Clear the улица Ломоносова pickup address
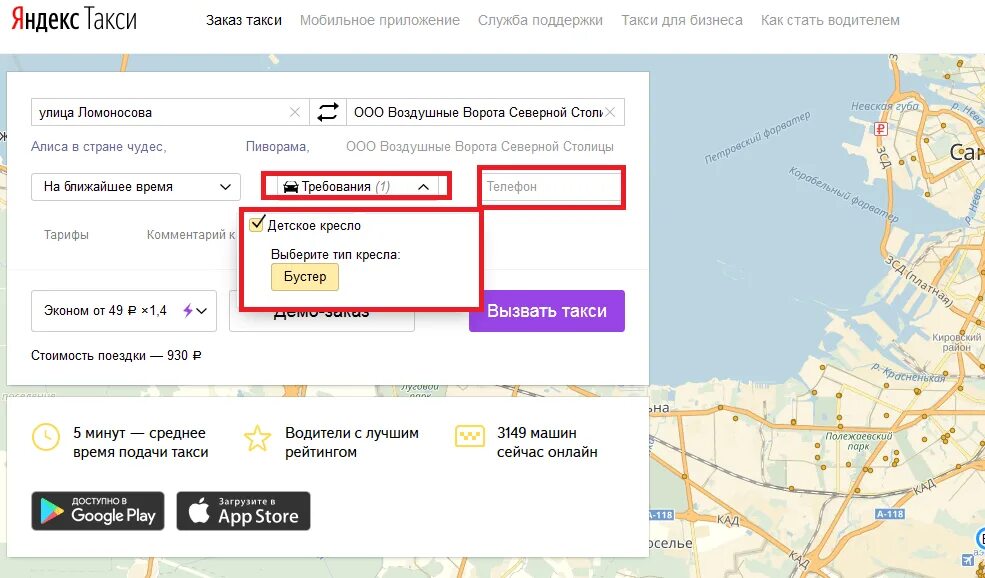985x578 pixels. pos(295,112)
